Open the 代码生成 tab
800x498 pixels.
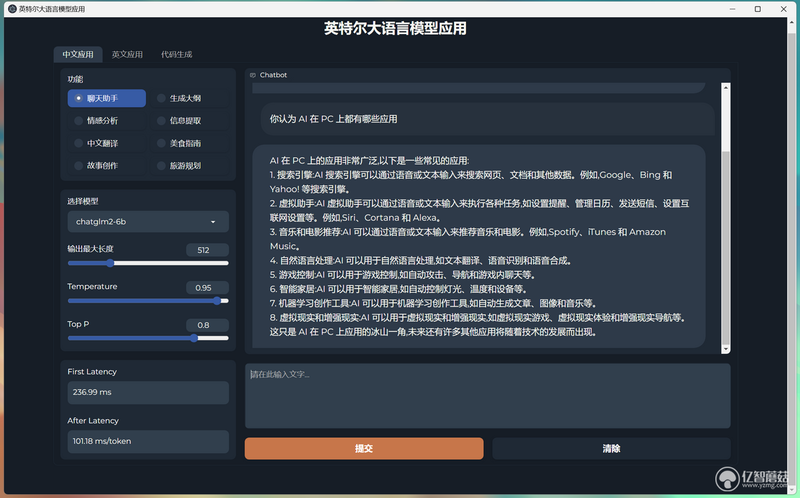tap(177, 54)
